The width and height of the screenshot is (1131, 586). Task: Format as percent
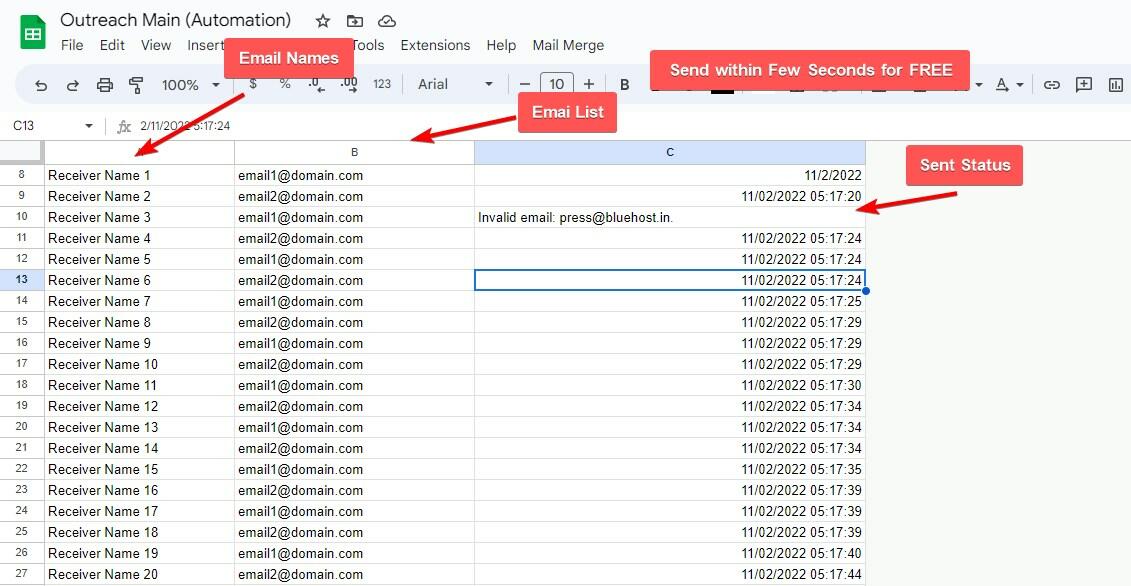pos(285,84)
